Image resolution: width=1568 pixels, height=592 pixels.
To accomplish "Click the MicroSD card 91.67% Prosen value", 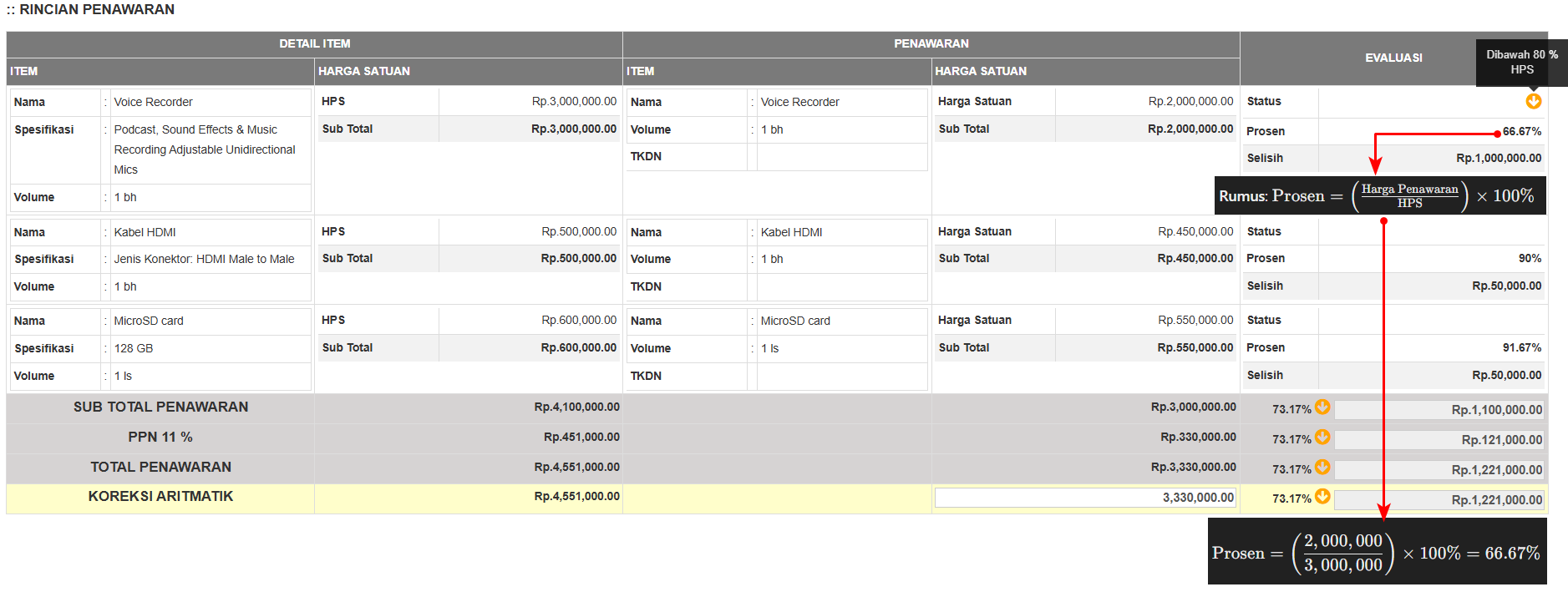I will 1521,348.
